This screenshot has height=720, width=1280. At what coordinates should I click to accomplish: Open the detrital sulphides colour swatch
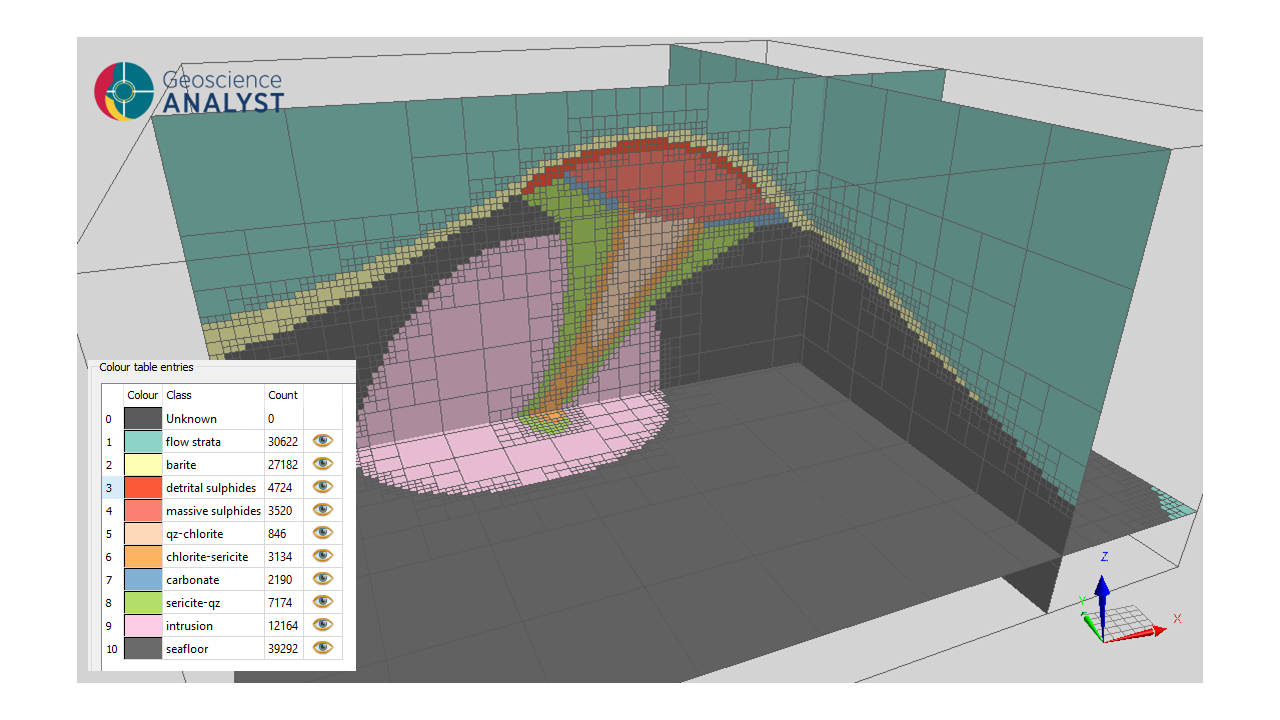pos(143,488)
